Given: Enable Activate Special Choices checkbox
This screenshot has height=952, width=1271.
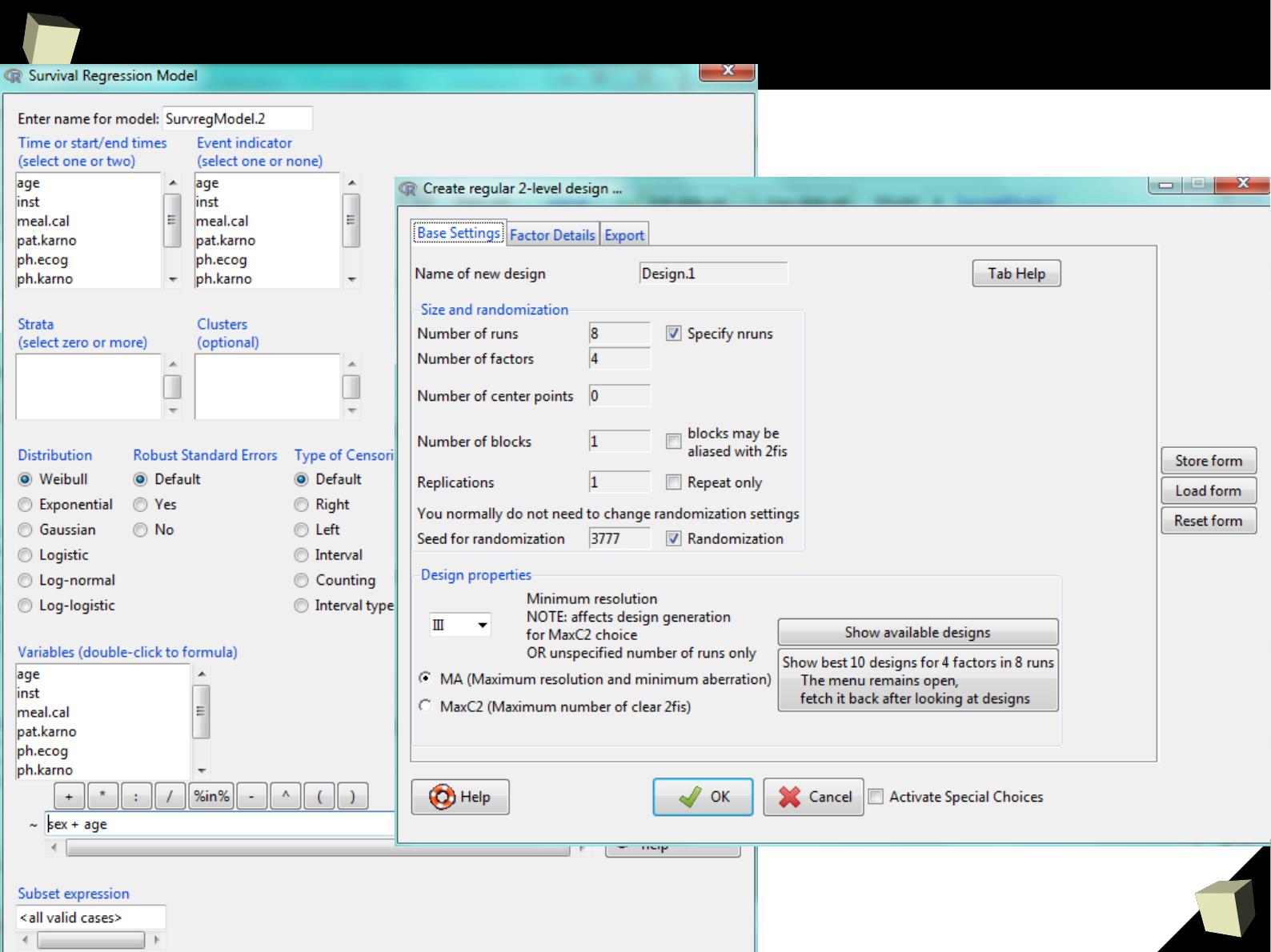Looking at the screenshot, I should 876,797.
